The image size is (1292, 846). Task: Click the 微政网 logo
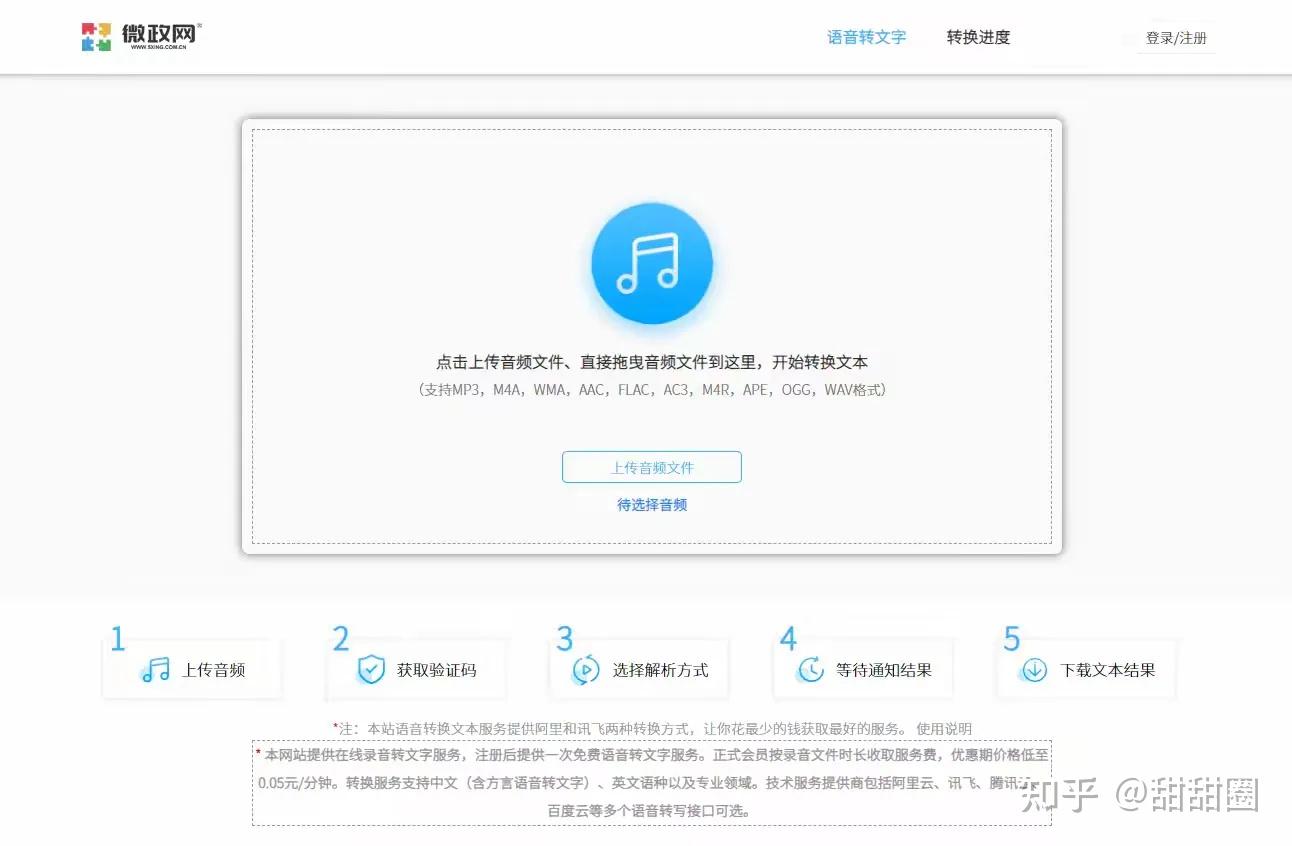pos(141,36)
